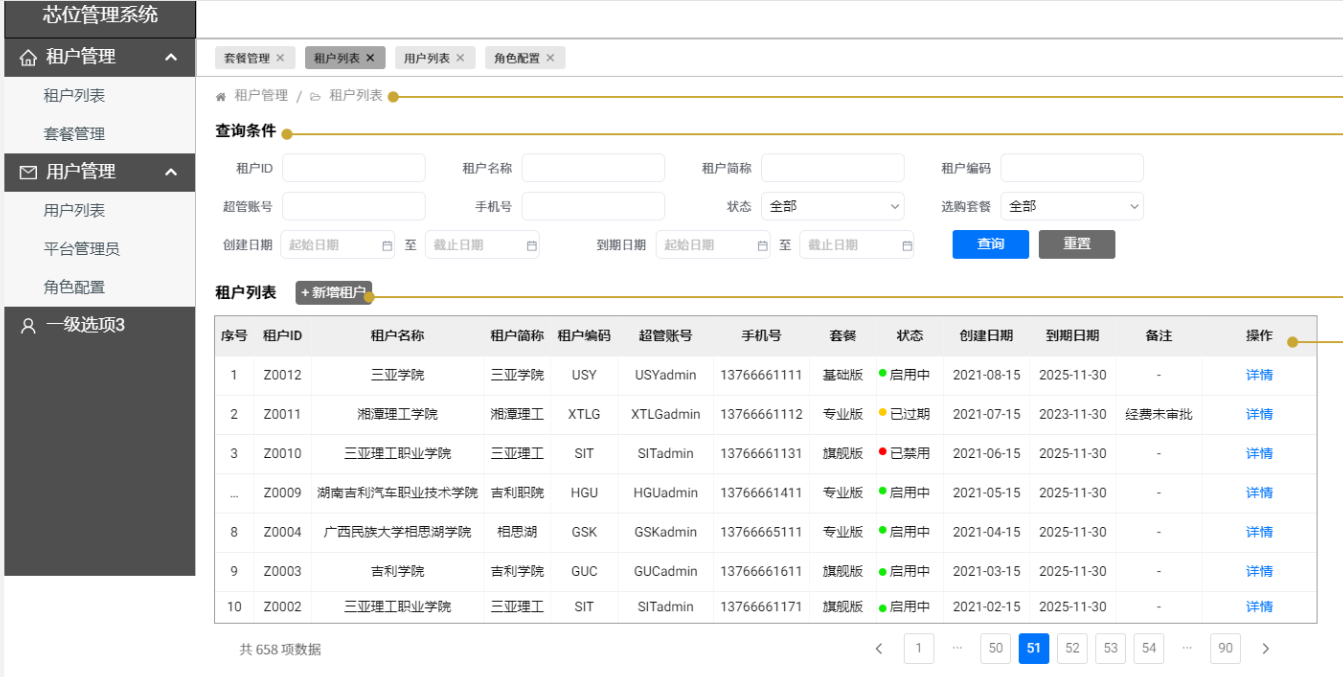1343x677 pixels.
Task: Switch to the 用户列表 tab
Action: (427, 58)
